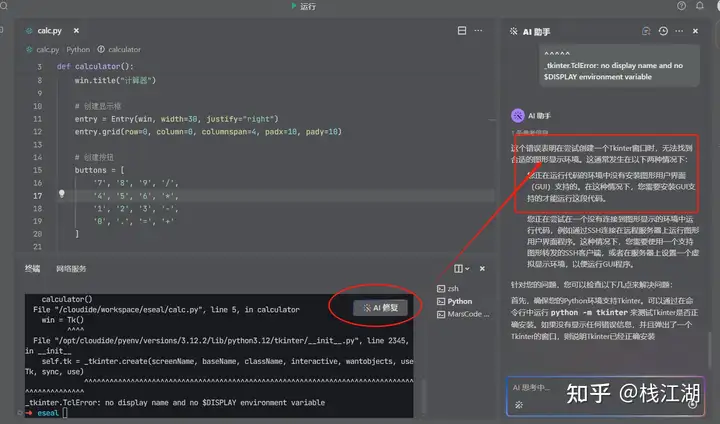720x424 pixels.
Task: Click the MarsCode terminal icon
Action: [x=441, y=314]
